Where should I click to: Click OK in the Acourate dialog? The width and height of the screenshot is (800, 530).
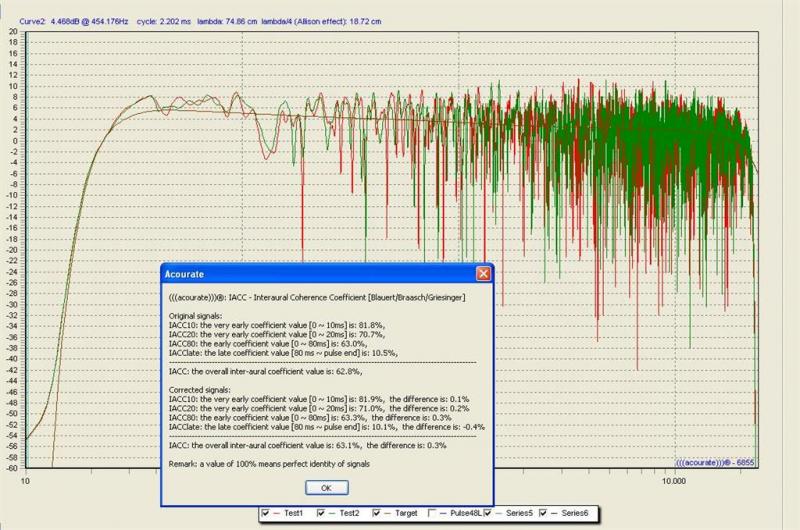click(x=325, y=487)
